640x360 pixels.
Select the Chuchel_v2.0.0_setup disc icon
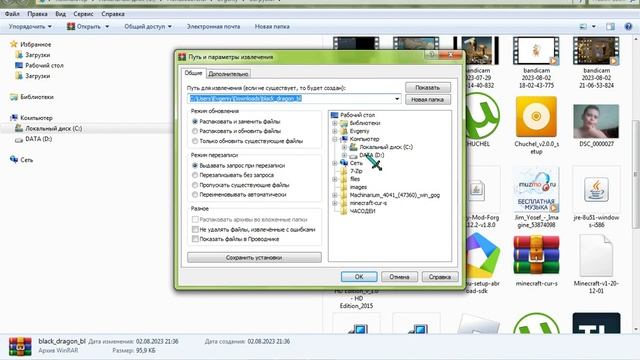(536, 117)
